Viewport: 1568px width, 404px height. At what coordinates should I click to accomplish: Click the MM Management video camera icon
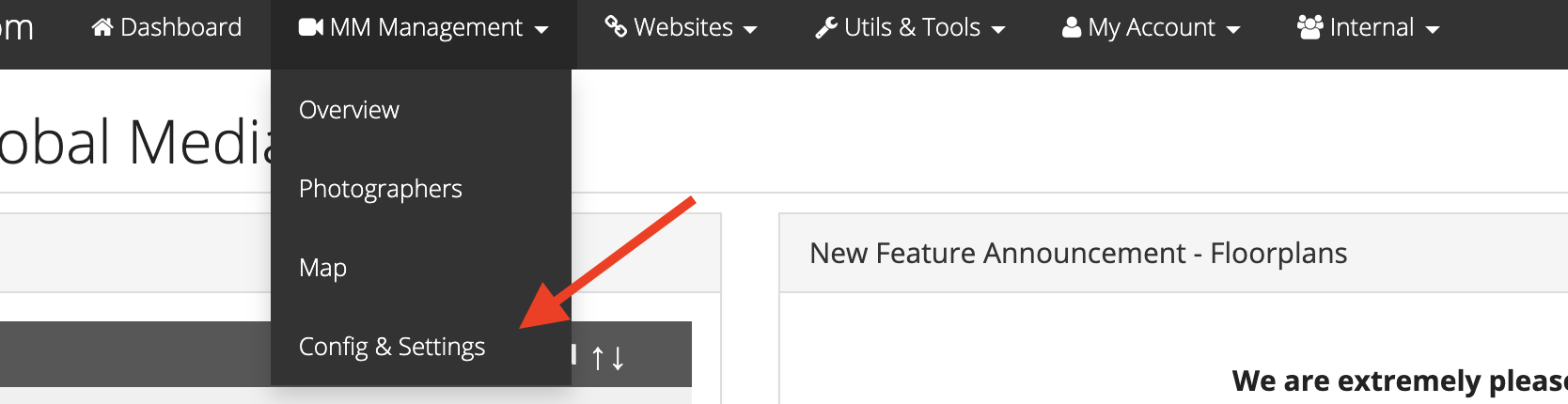[x=311, y=27]
